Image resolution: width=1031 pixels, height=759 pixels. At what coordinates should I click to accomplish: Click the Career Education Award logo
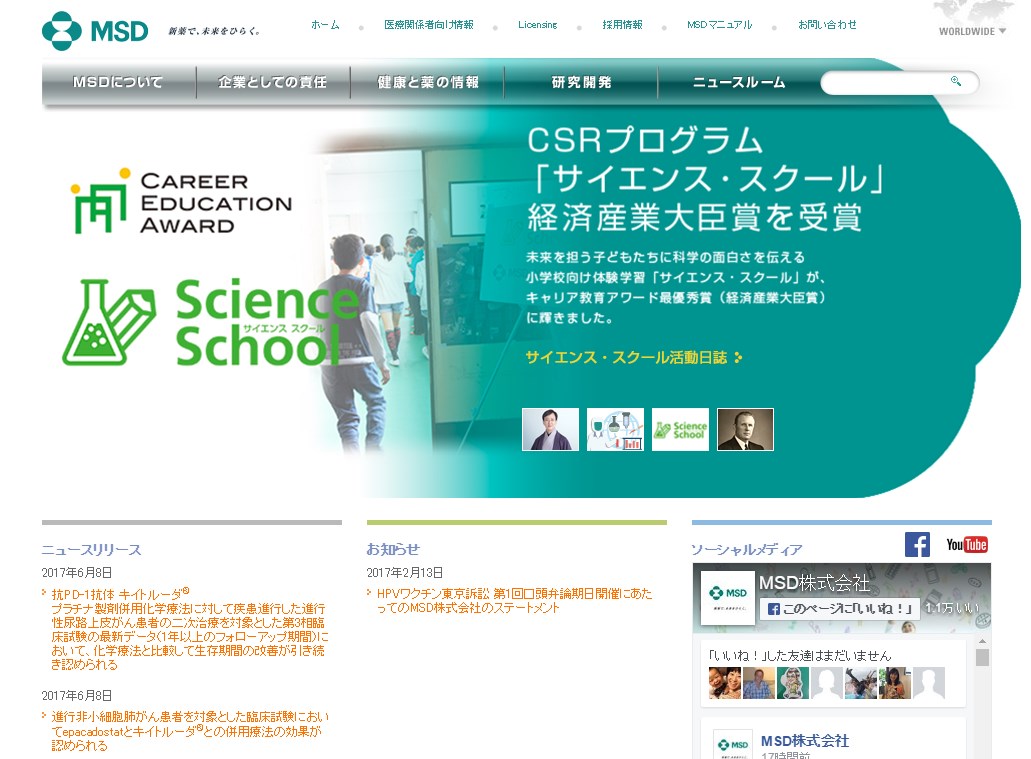181,202
